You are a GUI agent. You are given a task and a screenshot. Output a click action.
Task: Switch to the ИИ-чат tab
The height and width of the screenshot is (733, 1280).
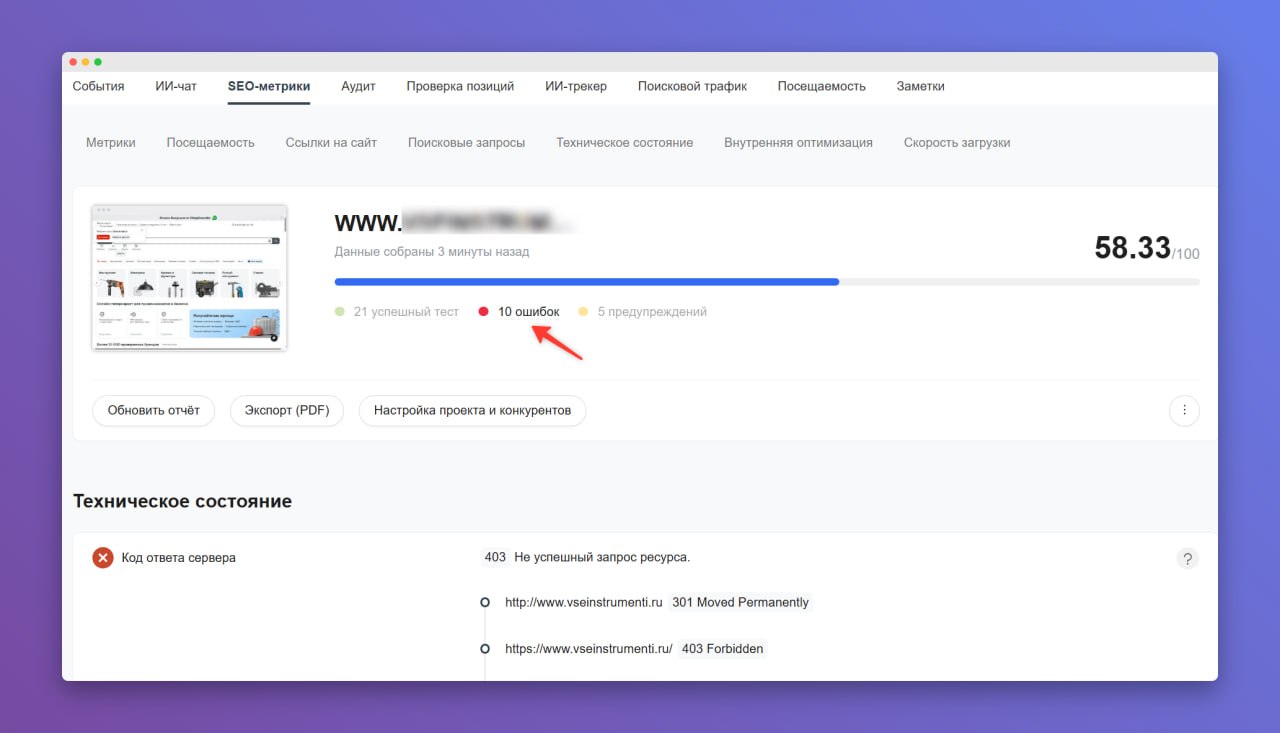coord(176,86)
